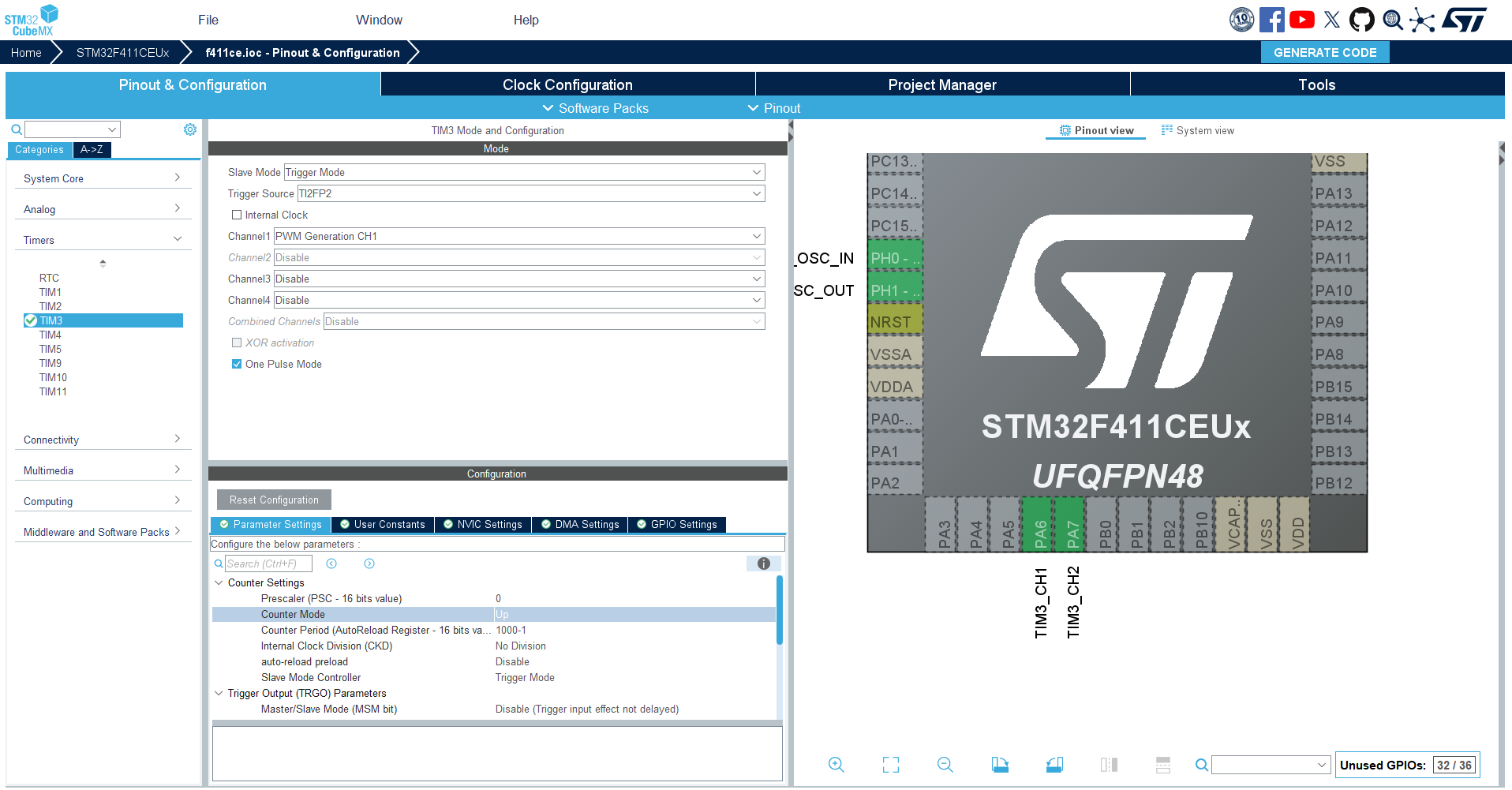Click the pin search magnifier icon

[x=1201, y=765]
